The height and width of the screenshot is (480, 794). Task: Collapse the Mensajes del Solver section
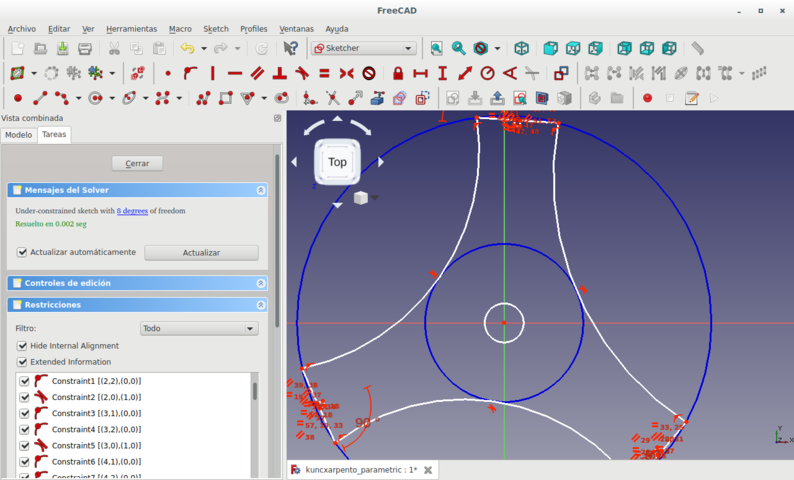pos(261,190)
